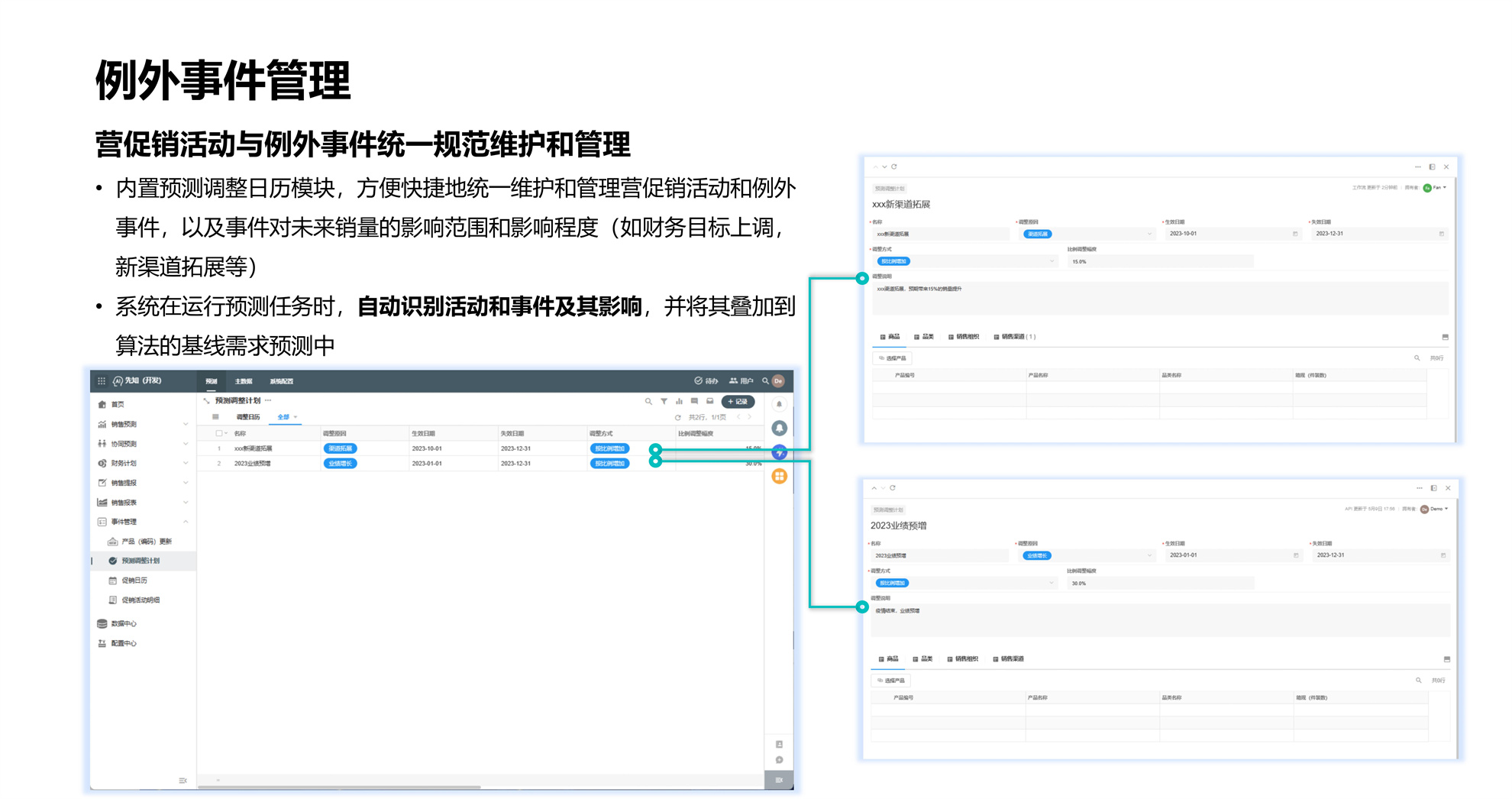Switch to the 系统配置 top tab
1512x799 pixels.
coord(281,381)
